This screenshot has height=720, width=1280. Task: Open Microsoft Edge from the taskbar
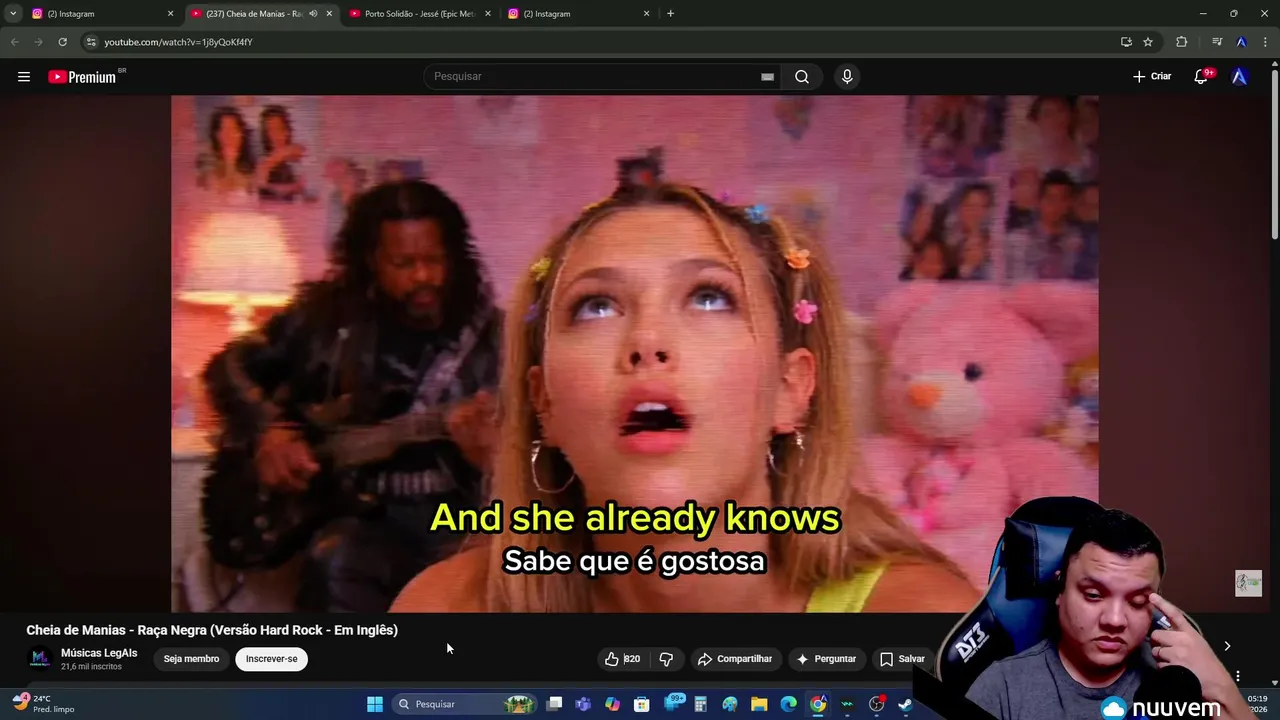point(788,704)
